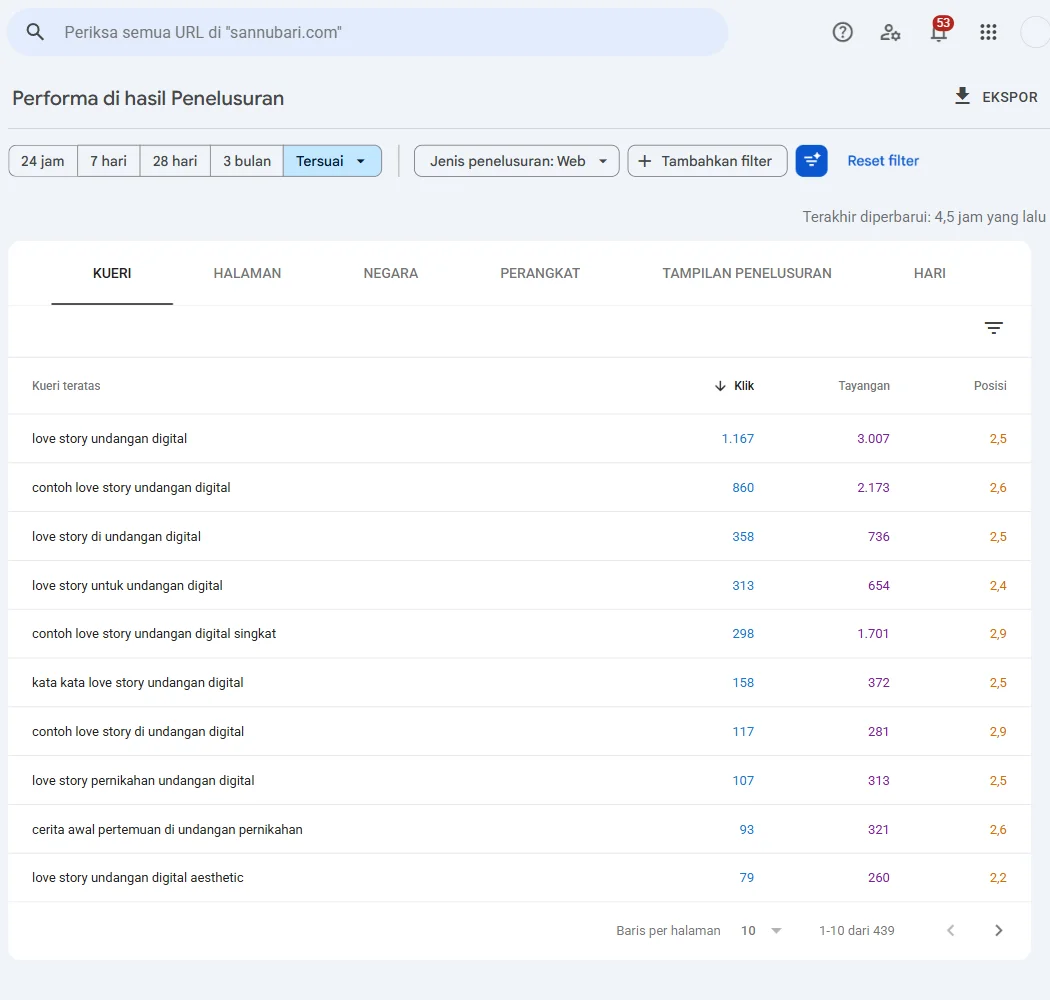Open user and permission settings icon
Screen dimensions: 1050x1000
coord(890,31)
